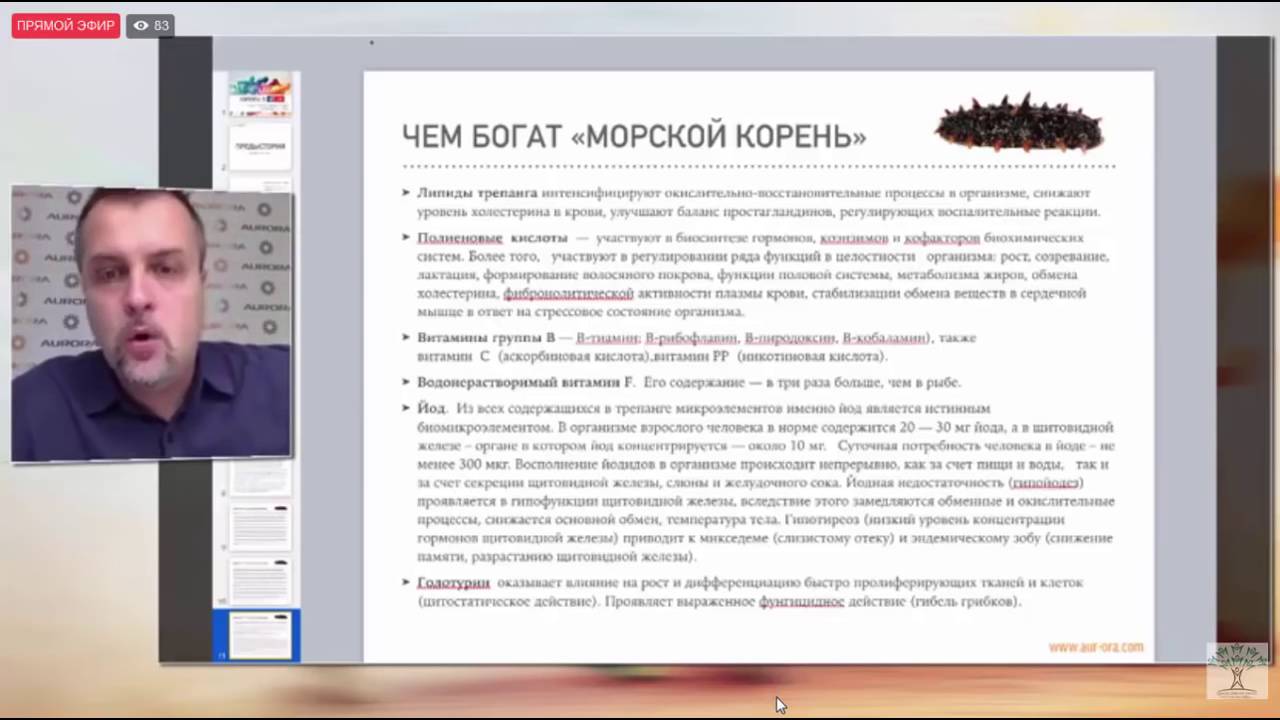This screenshot has width=1280, height=720.
Task: Click the underlined word коэнзимов
Action: (853, 238)
